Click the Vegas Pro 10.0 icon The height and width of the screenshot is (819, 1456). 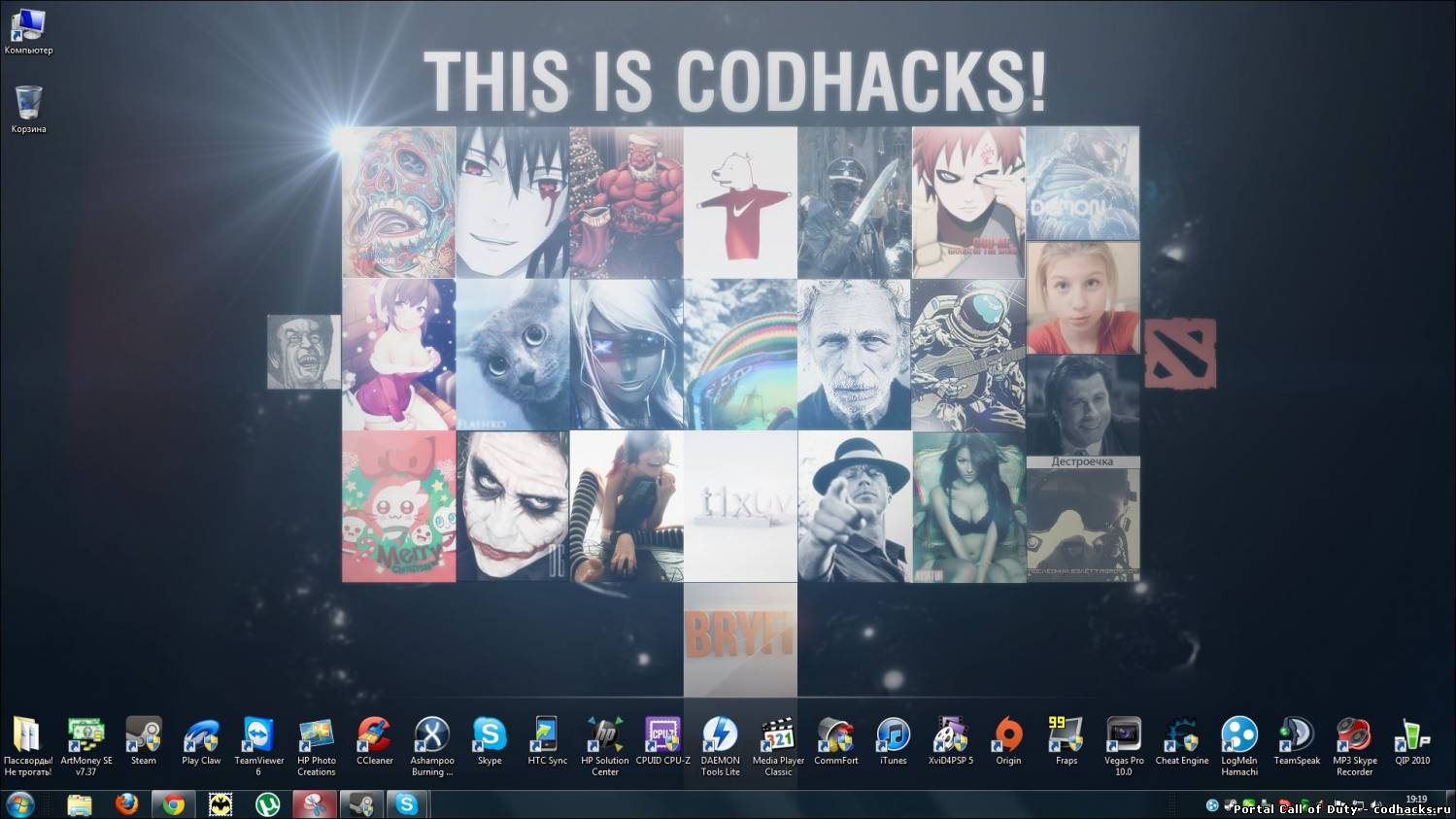point(1124,746)
